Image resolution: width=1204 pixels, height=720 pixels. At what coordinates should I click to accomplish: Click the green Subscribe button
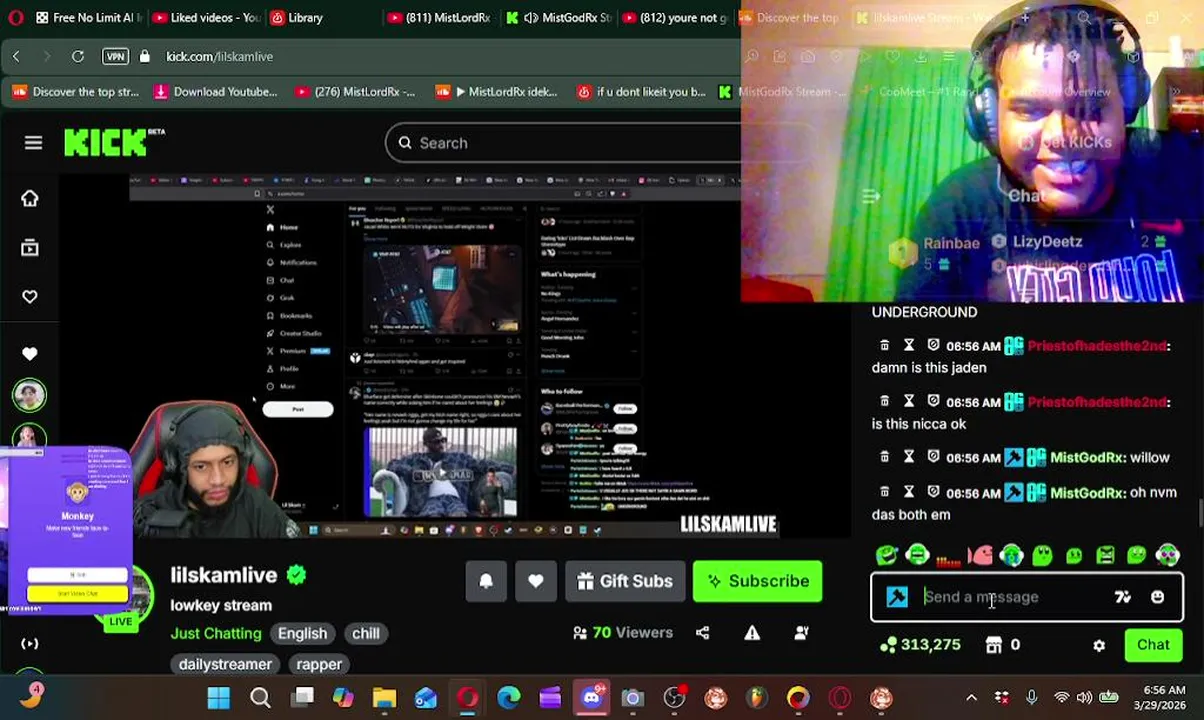[758, 581]
